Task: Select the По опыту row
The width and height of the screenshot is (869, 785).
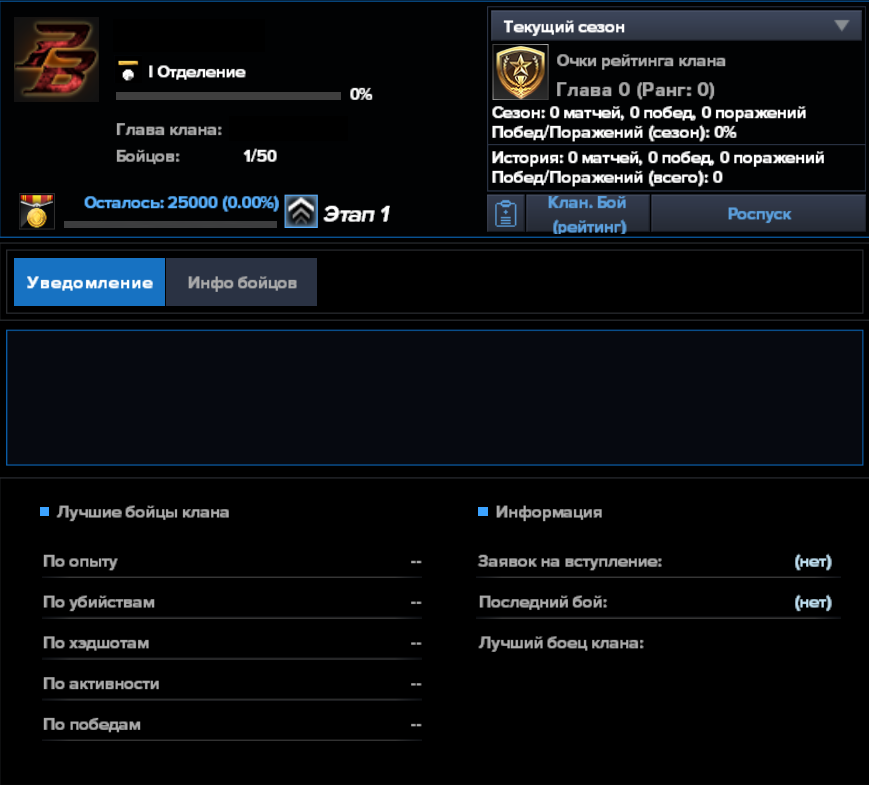Action: (231, 562)
